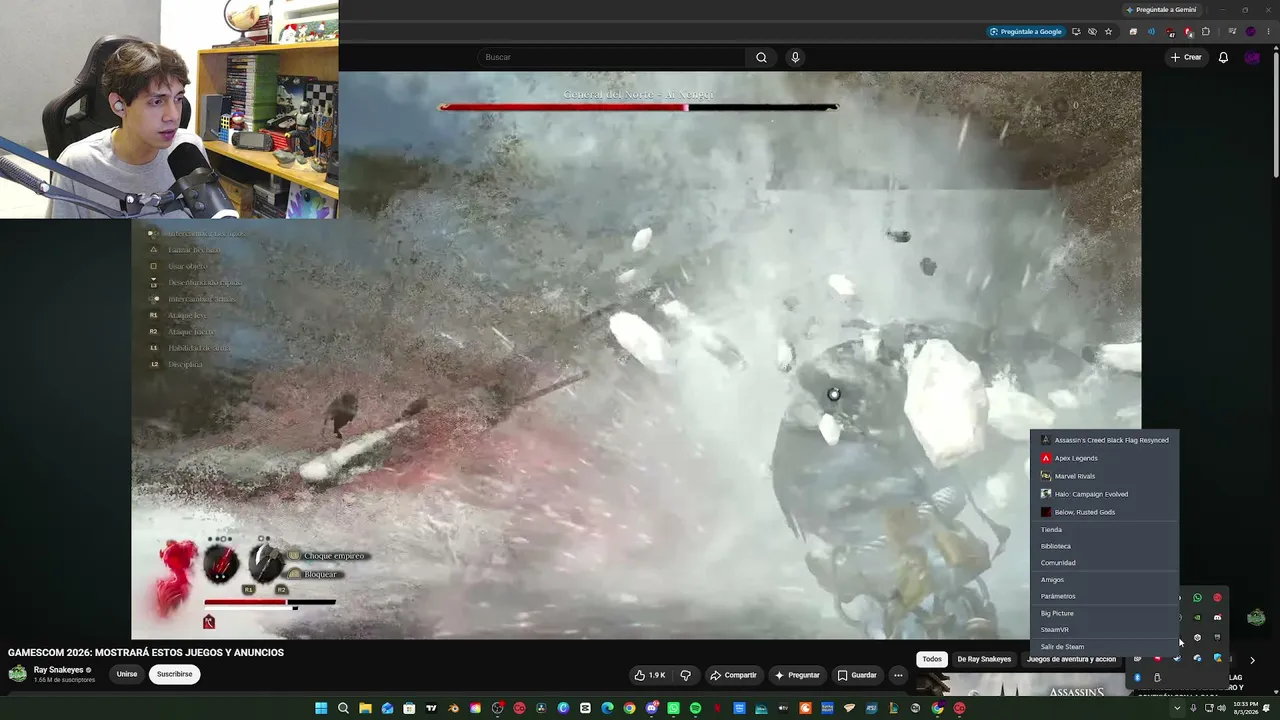Select Juegos de aventura y acción chip

point(1071,659)
